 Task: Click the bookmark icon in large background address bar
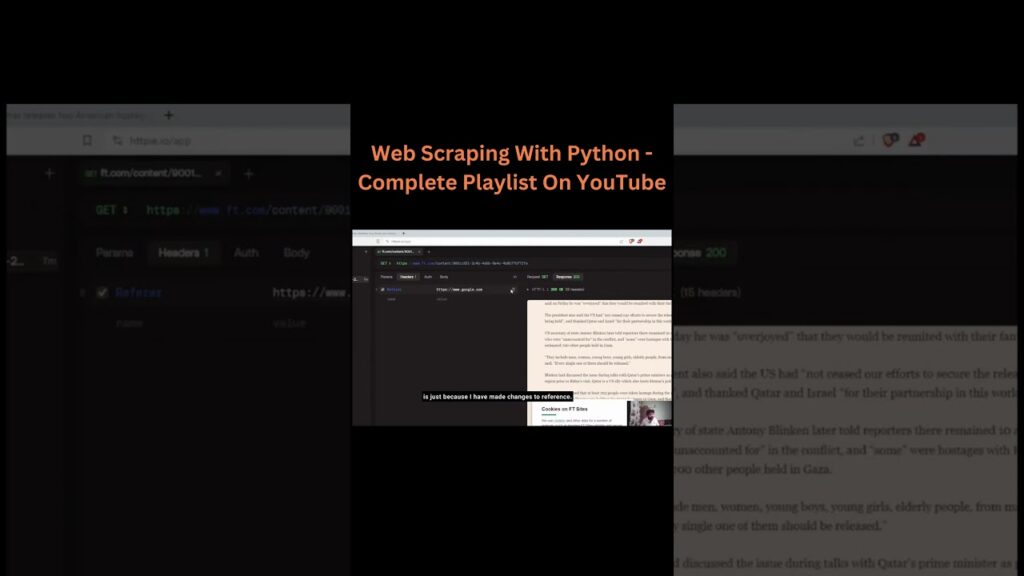88,141
